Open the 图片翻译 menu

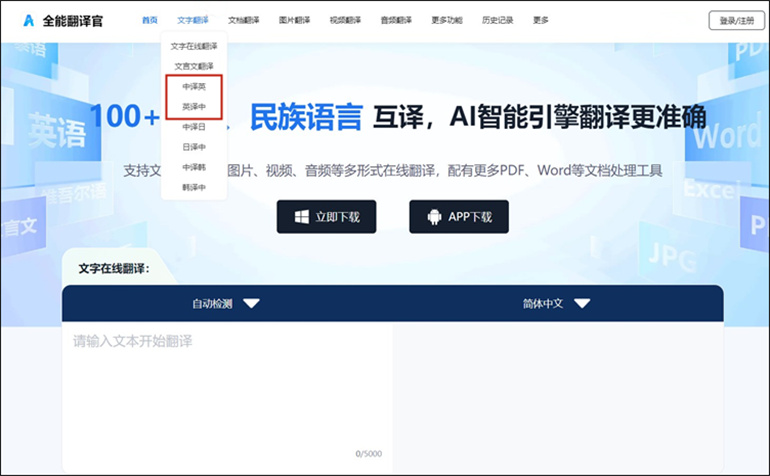click(x=294, y=20)
